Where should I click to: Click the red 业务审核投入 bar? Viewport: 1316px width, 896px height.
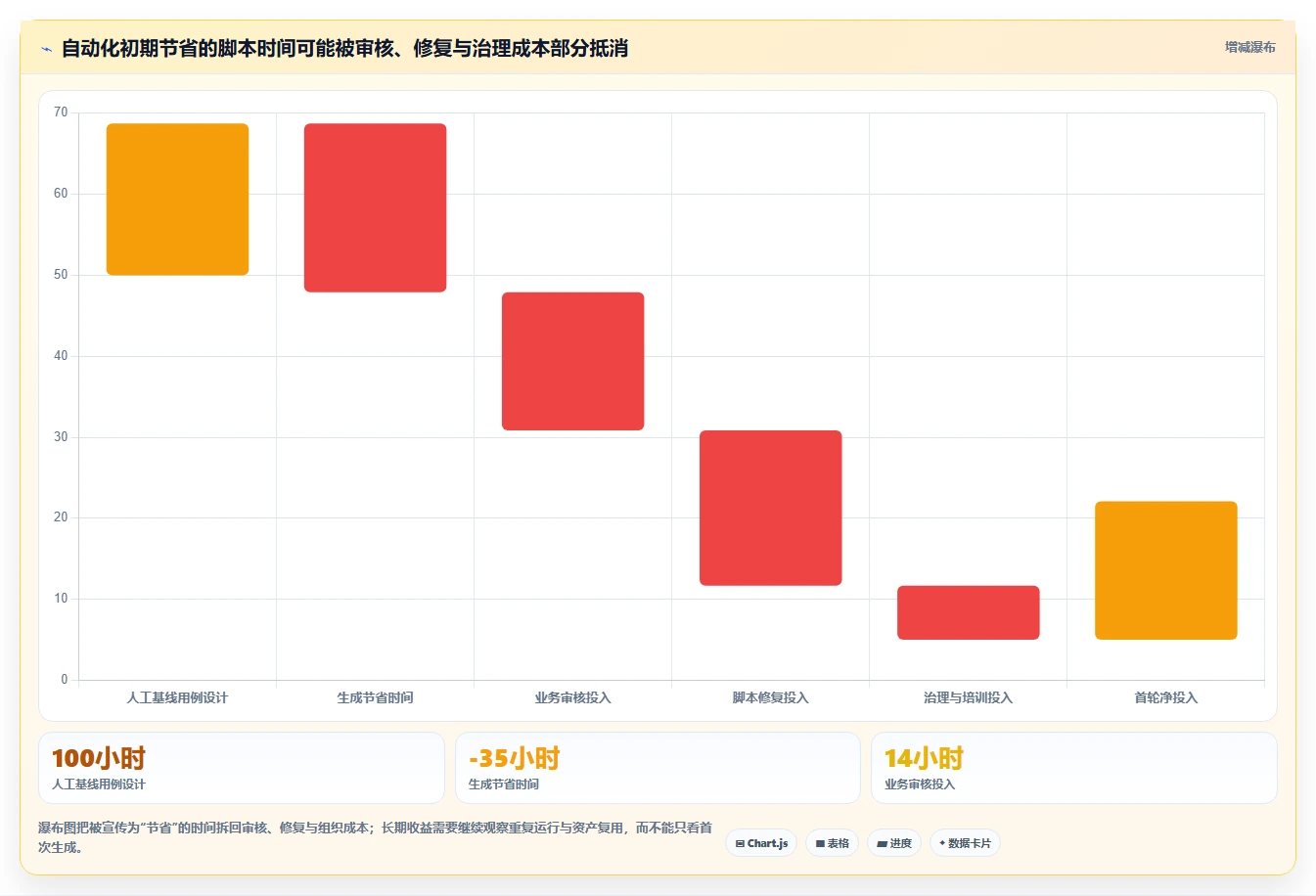pyautogui.click(x=572, y=361)
